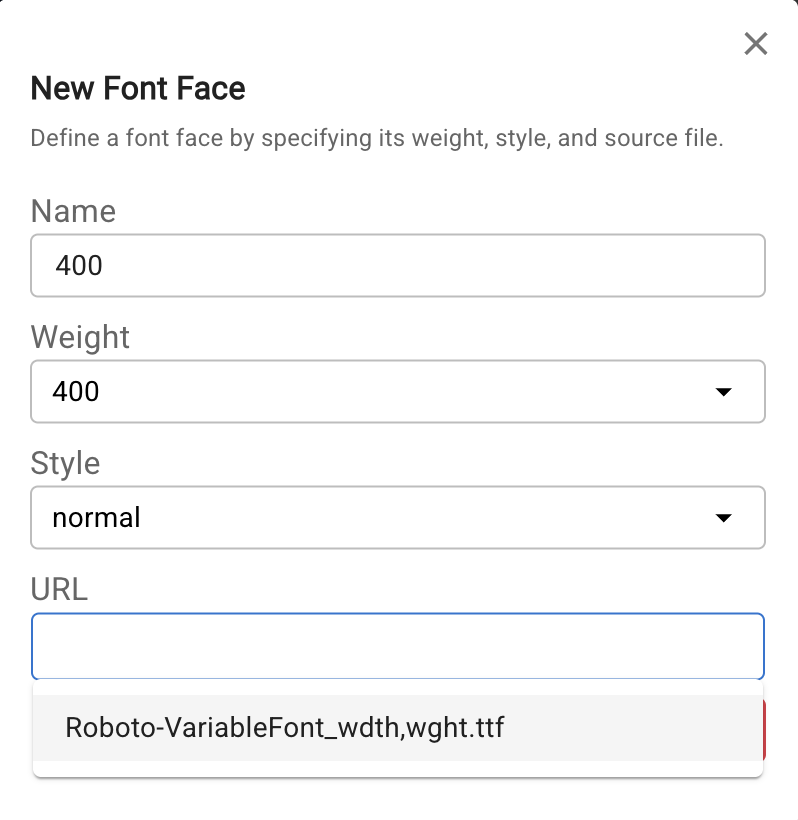Focus the URL input field
Screen dimensions: 798x820
click(398, 646)
